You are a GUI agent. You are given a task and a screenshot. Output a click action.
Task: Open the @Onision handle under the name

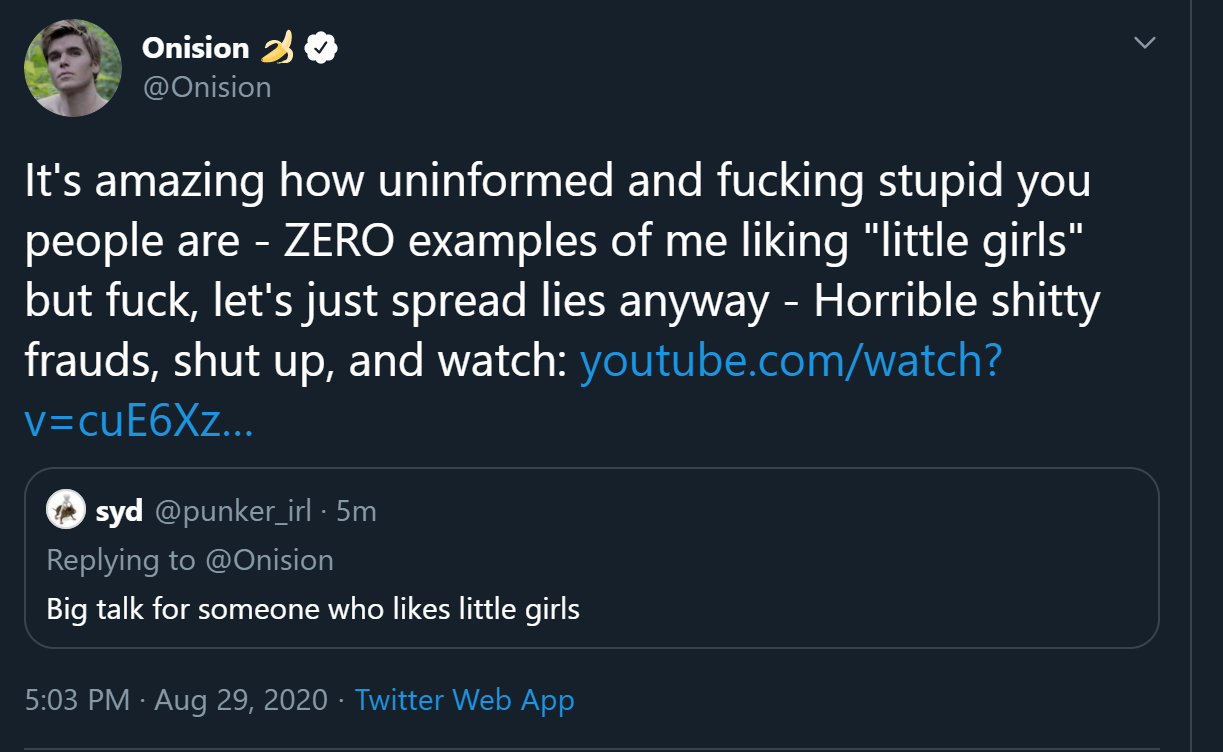206,87
